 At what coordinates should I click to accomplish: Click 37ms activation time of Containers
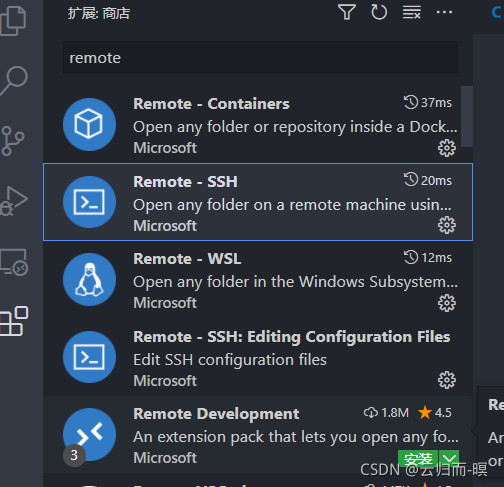[428, 103]
